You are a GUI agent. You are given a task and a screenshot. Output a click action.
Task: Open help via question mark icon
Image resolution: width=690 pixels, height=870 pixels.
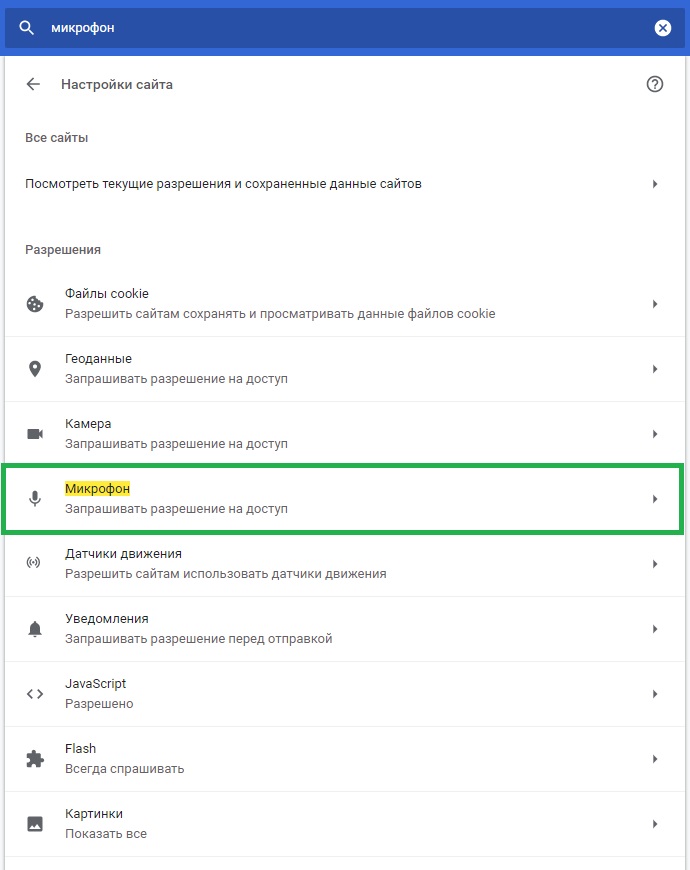pos(655,84)
